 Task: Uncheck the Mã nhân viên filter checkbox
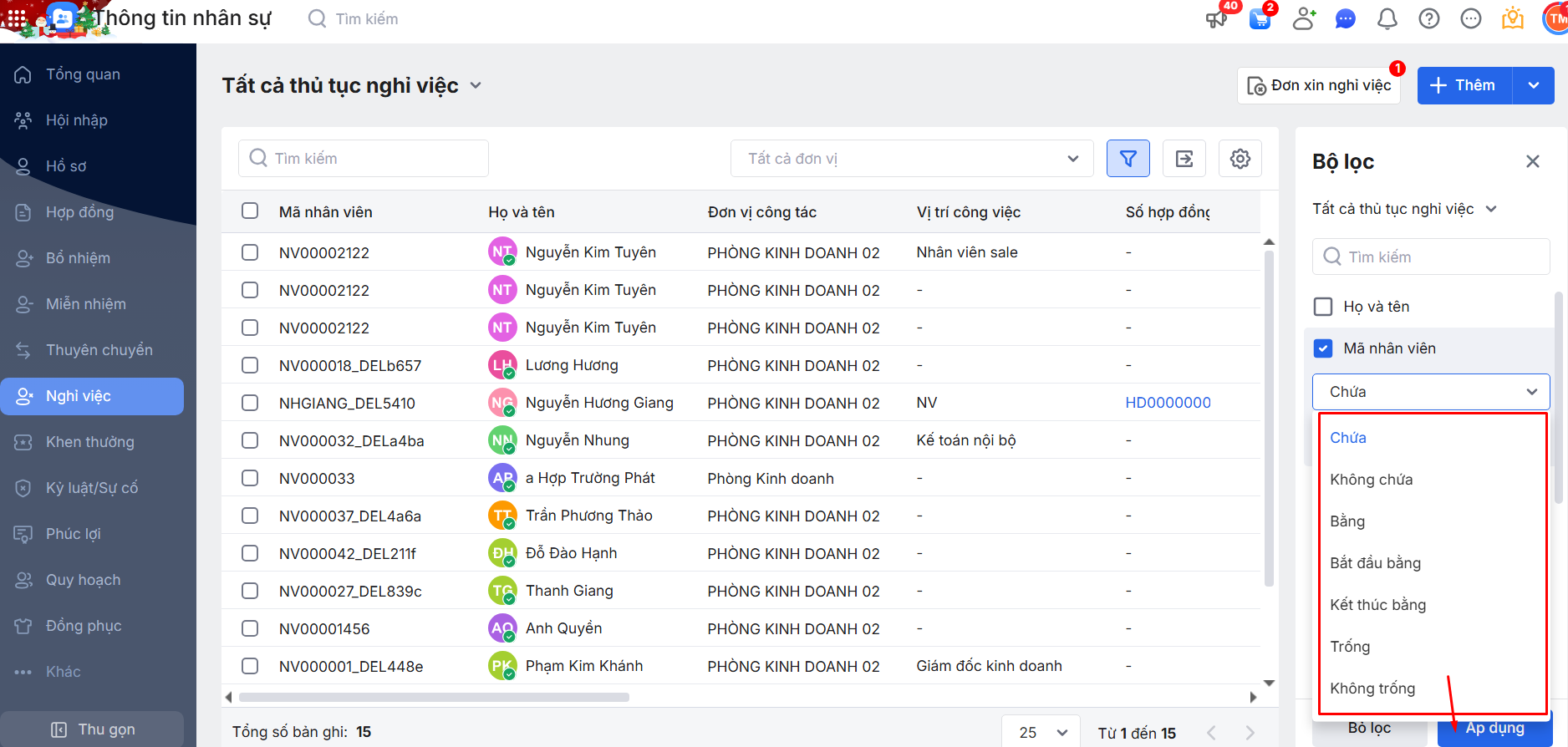coord(1323,348)
